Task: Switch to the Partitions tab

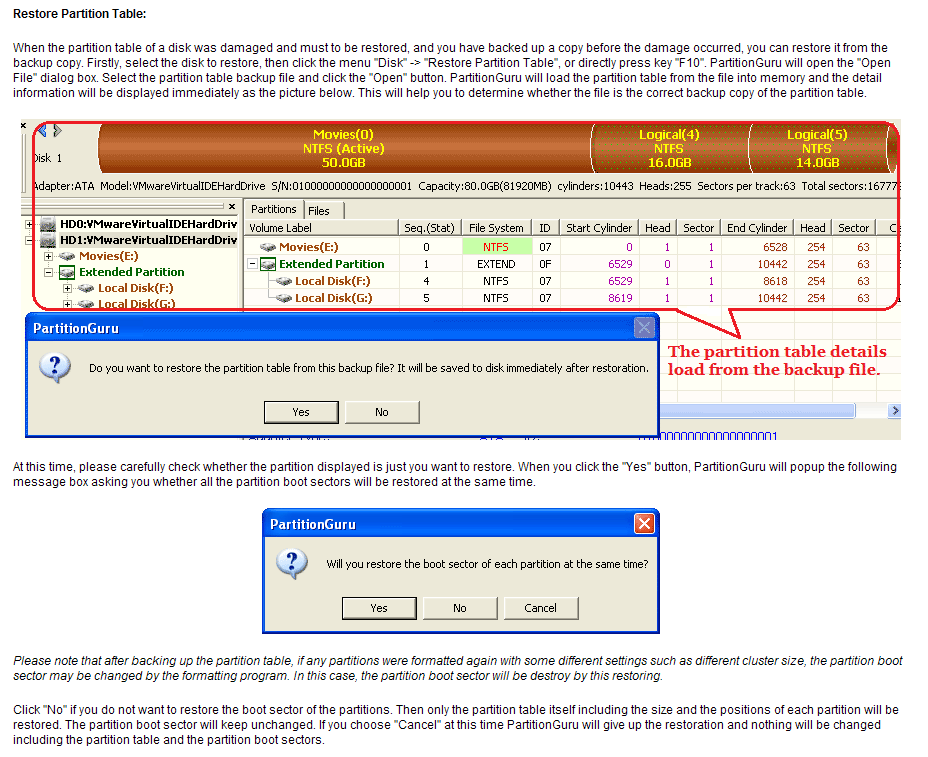Action: click(x=273, y=209)
